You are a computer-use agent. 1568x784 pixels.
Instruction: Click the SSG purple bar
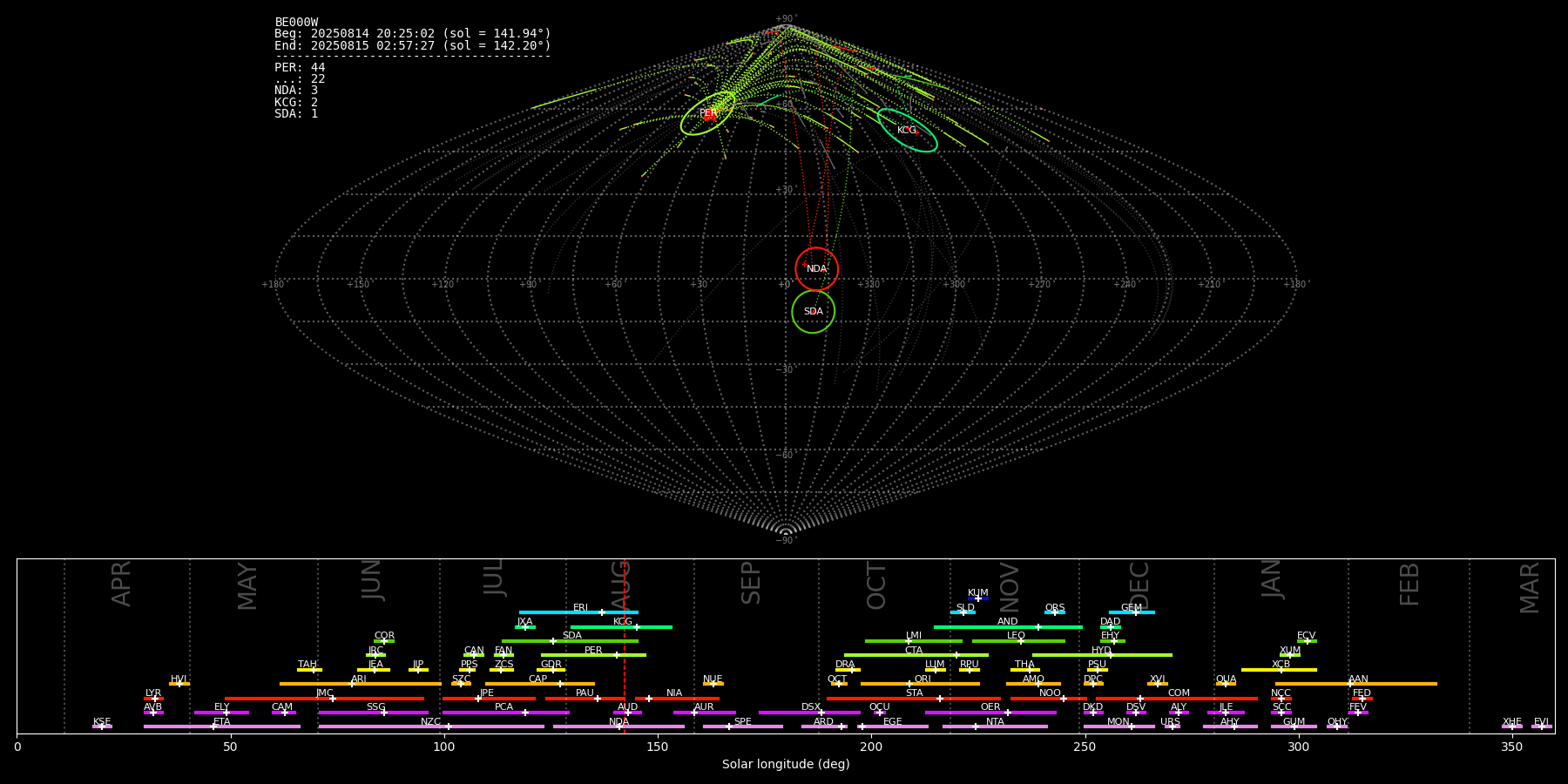click(373, 713)
